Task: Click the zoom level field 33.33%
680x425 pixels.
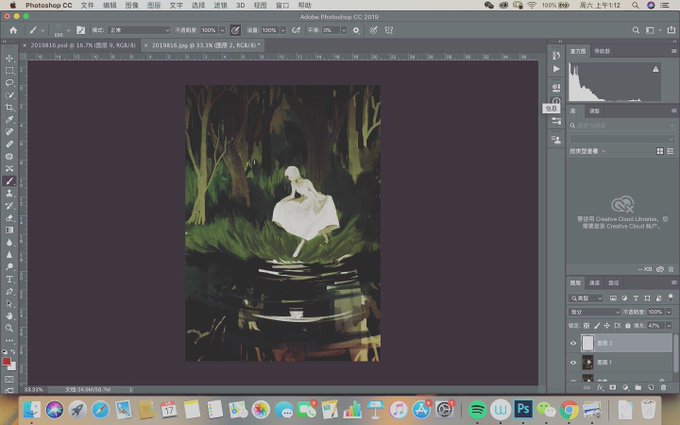Action: 33,389
